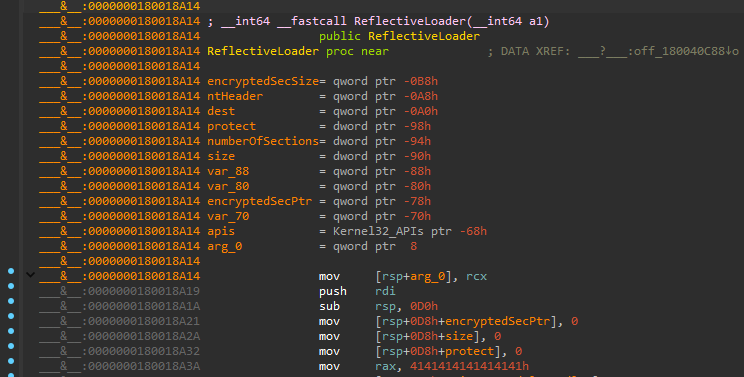
Task: Select the protect variable definition
Action: click(232, 126)
